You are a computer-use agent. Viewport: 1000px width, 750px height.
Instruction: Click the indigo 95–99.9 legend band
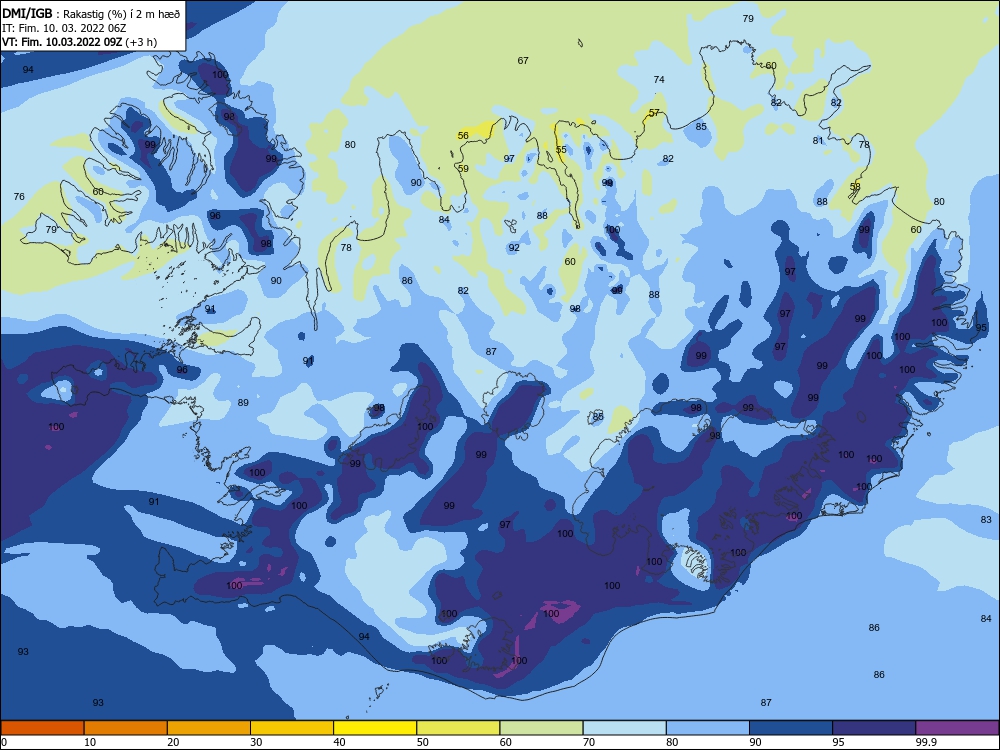874,728
